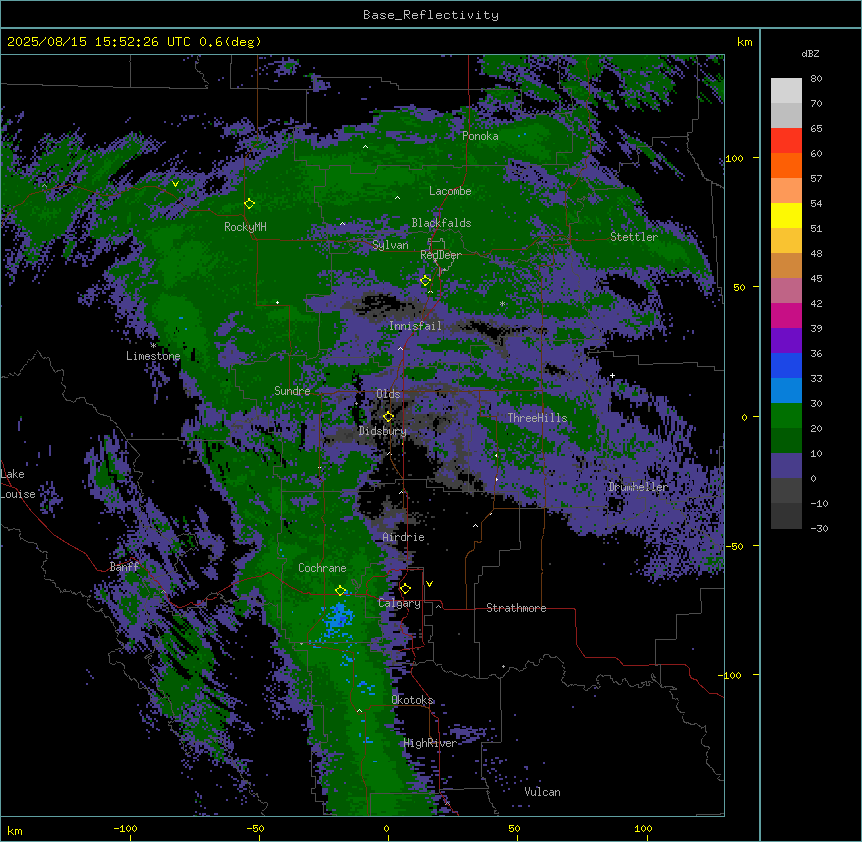
Task: Select the Cochrane city label
Action: tap(322, 568)
